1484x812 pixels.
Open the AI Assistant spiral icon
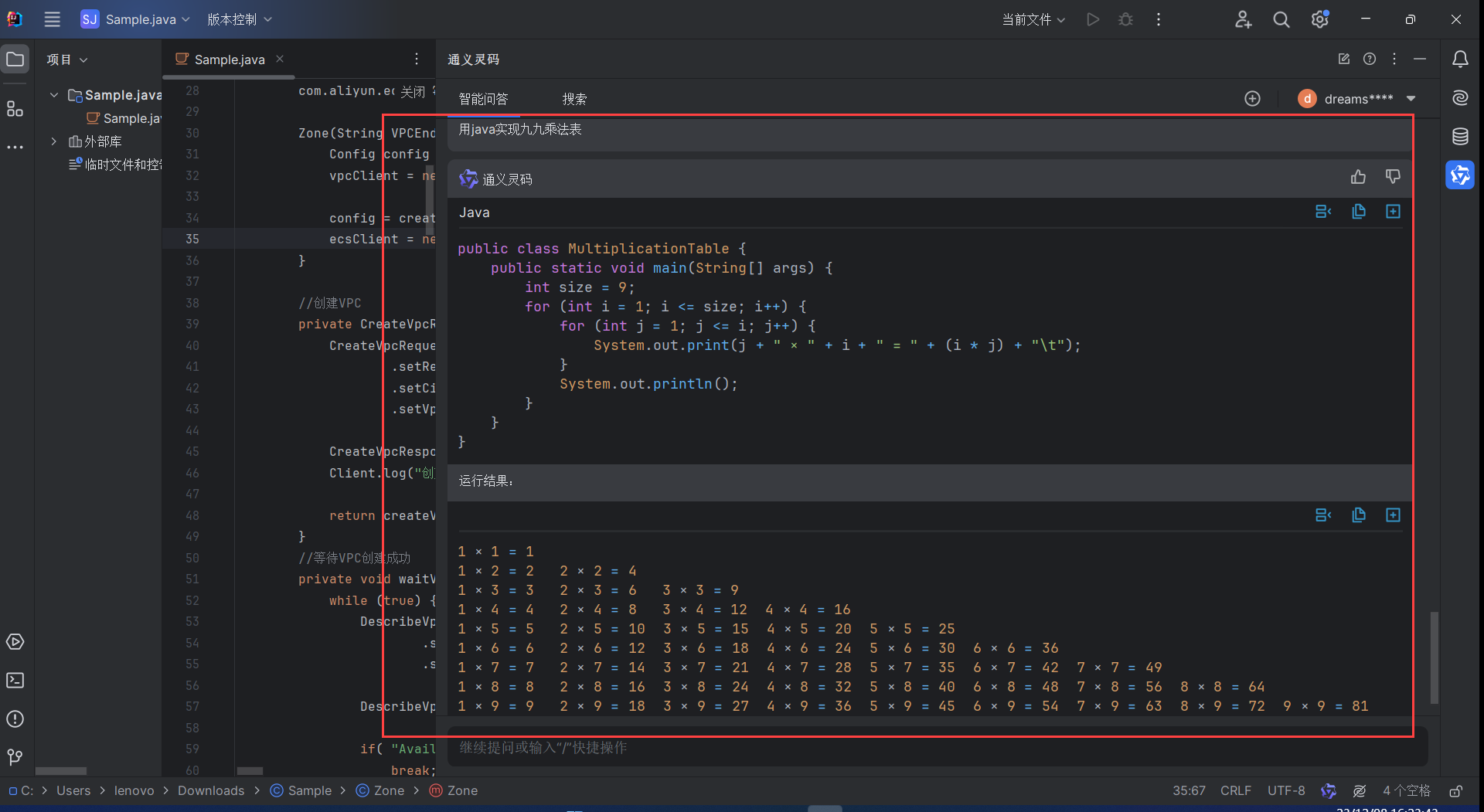pyautogui.click(x=1460, y=97)
